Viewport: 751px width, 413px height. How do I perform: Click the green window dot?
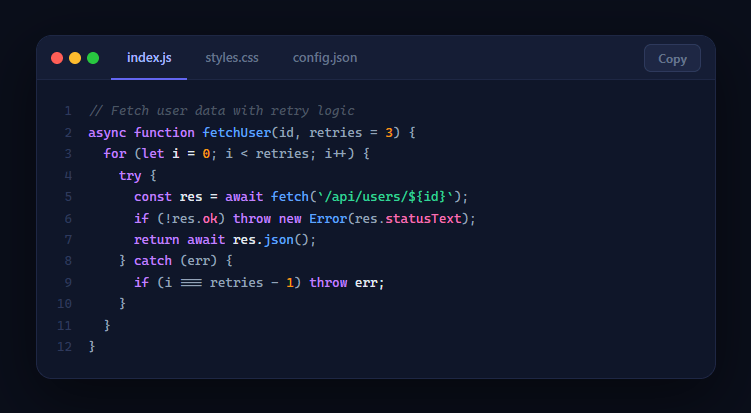93,58
